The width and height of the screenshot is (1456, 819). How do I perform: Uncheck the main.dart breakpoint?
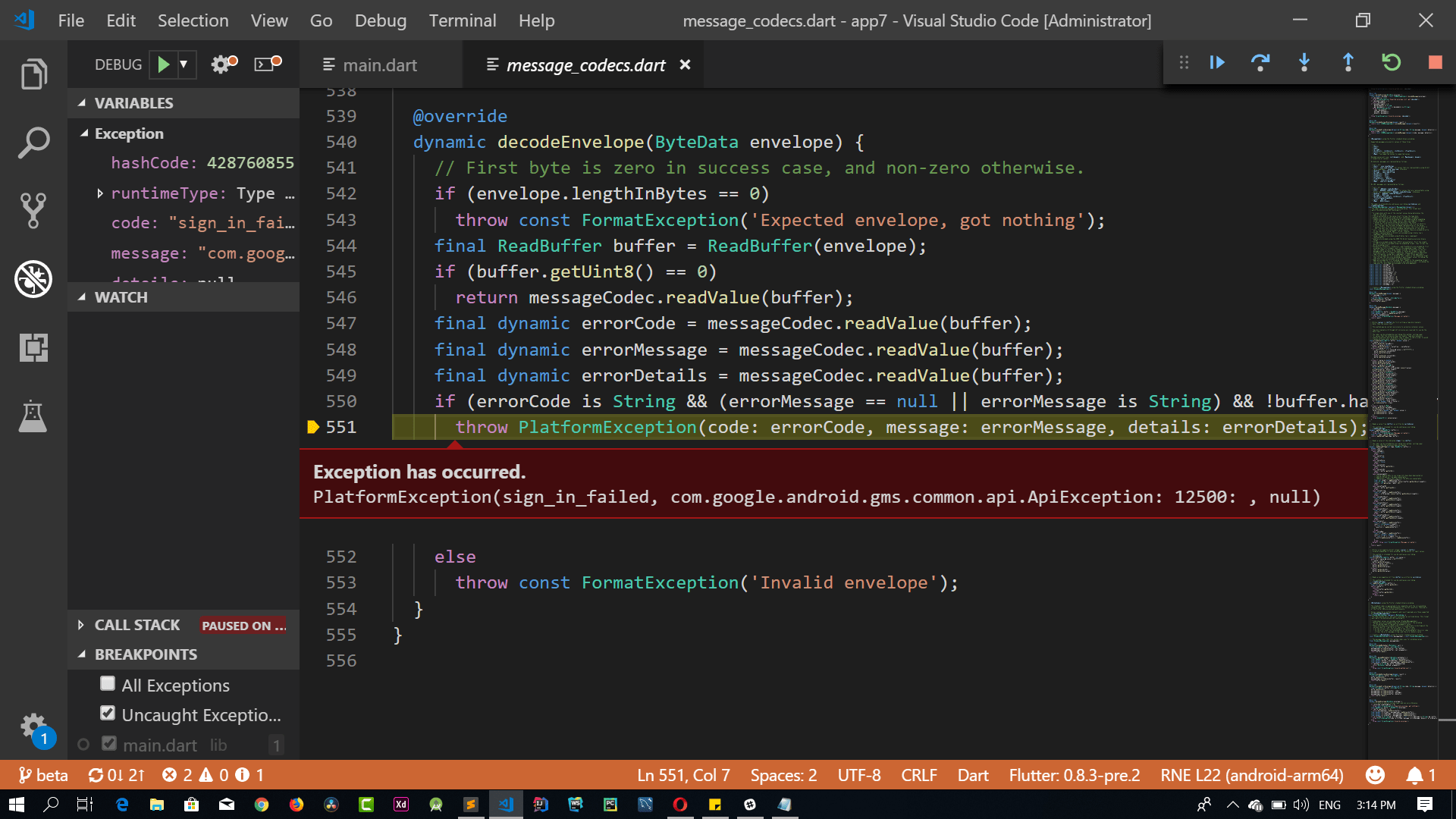[108, 743]
